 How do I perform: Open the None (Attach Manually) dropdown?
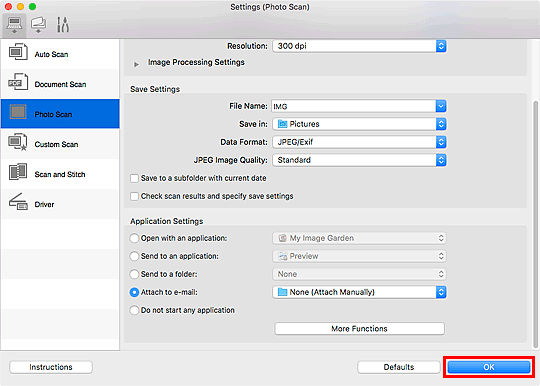(x=359, y=292)
